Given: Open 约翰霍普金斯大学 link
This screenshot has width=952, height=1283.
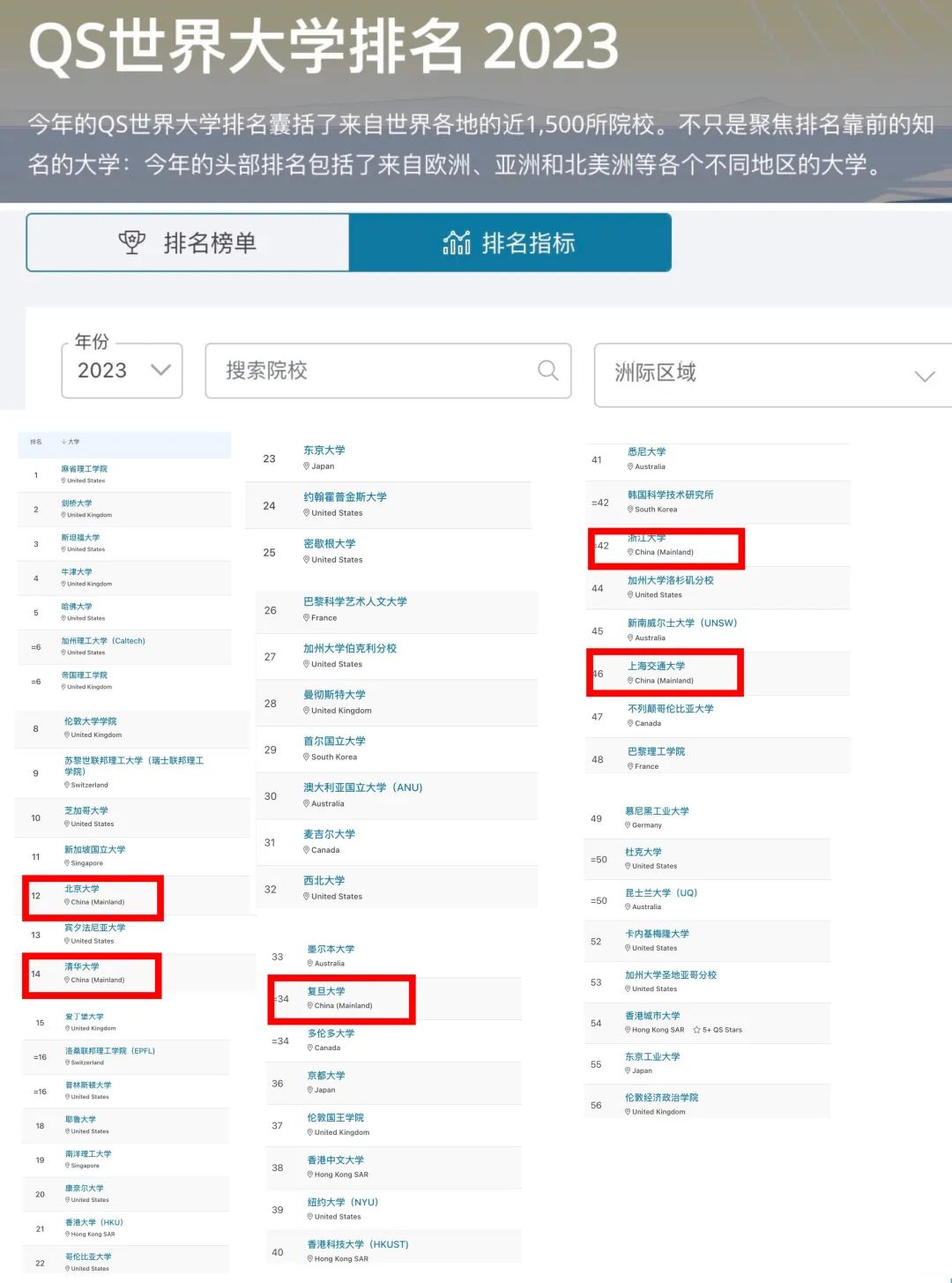Looking at the screenshot, I should coord(345,496).
